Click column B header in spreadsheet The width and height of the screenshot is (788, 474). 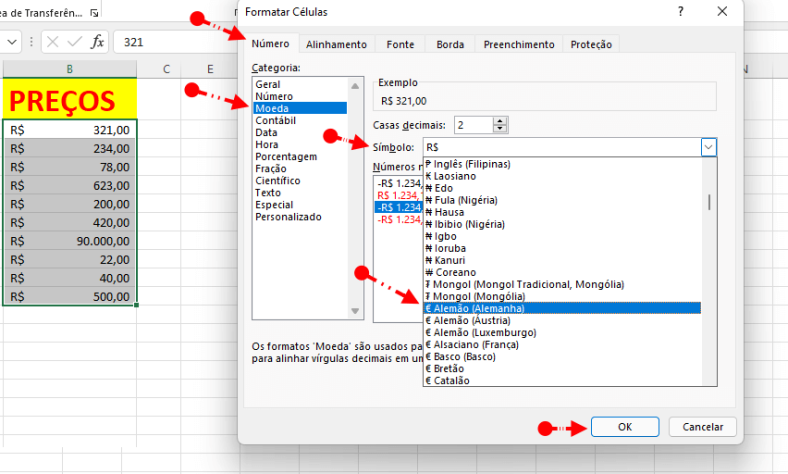[x=70, y=69]
